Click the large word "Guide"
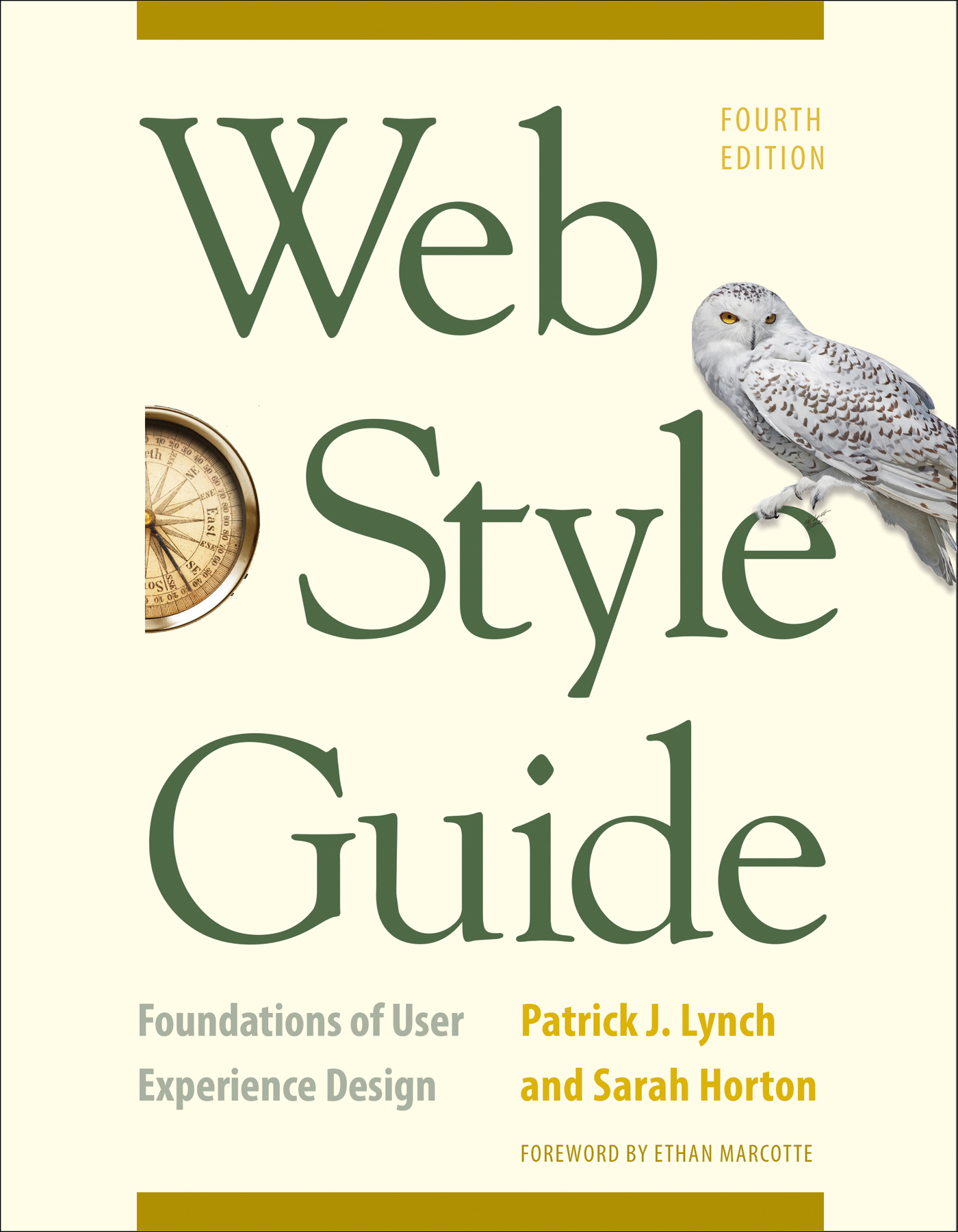Image resolution: width=958 pixels, height=1232 pixels. coord(488,832)
